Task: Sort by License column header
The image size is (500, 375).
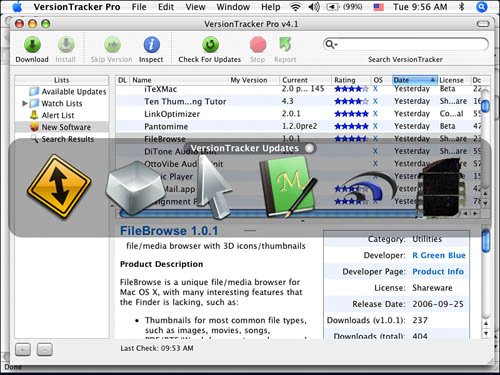Action: (454, 80)
